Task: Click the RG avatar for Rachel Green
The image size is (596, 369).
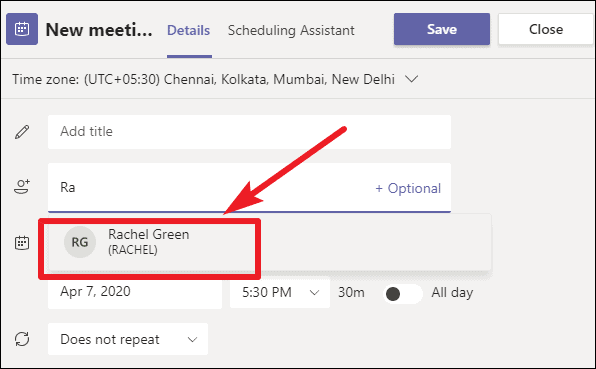Action: click(80, 242)
